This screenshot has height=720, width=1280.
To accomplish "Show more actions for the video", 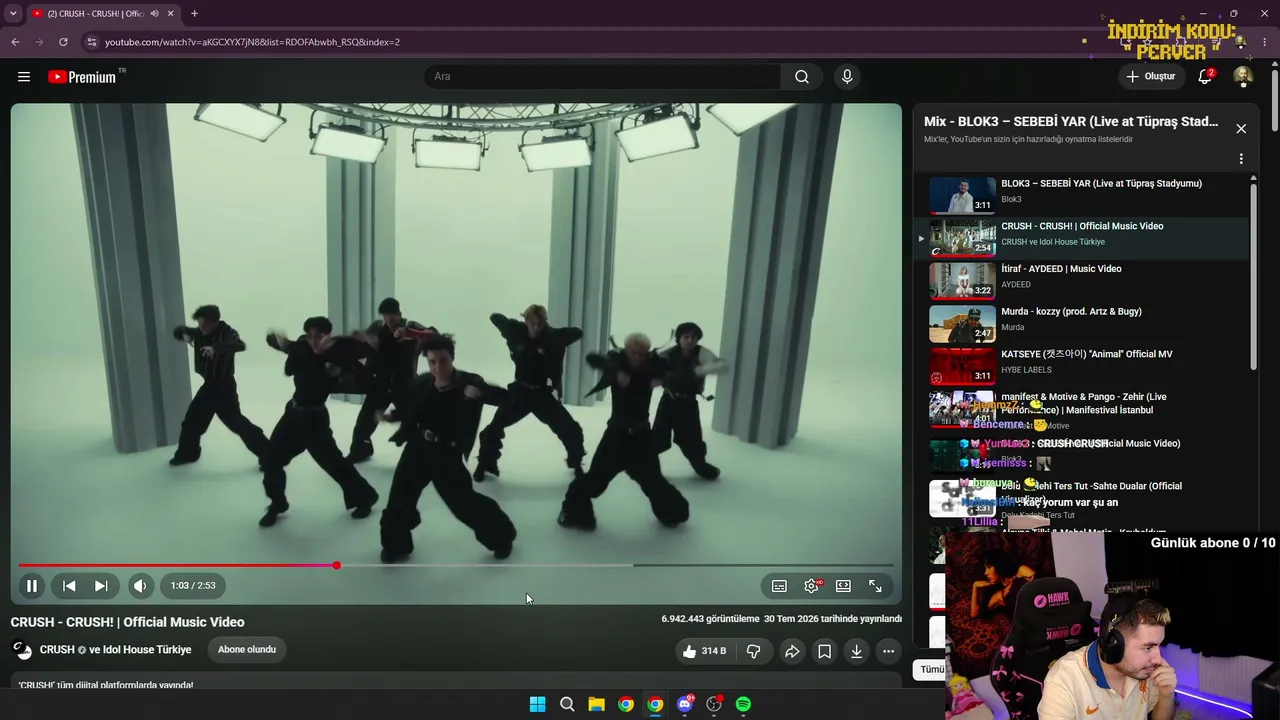I will pyautogui.click(x=888, y=651).
